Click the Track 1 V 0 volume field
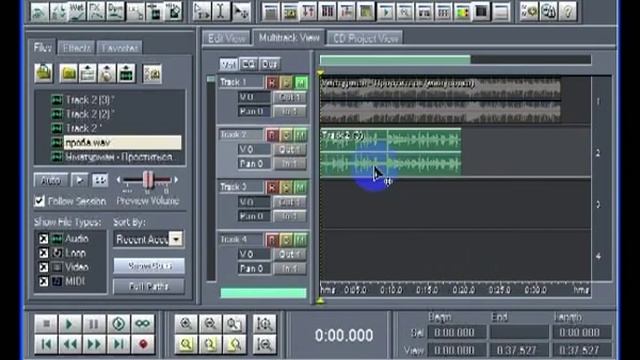 pos(254,97)
